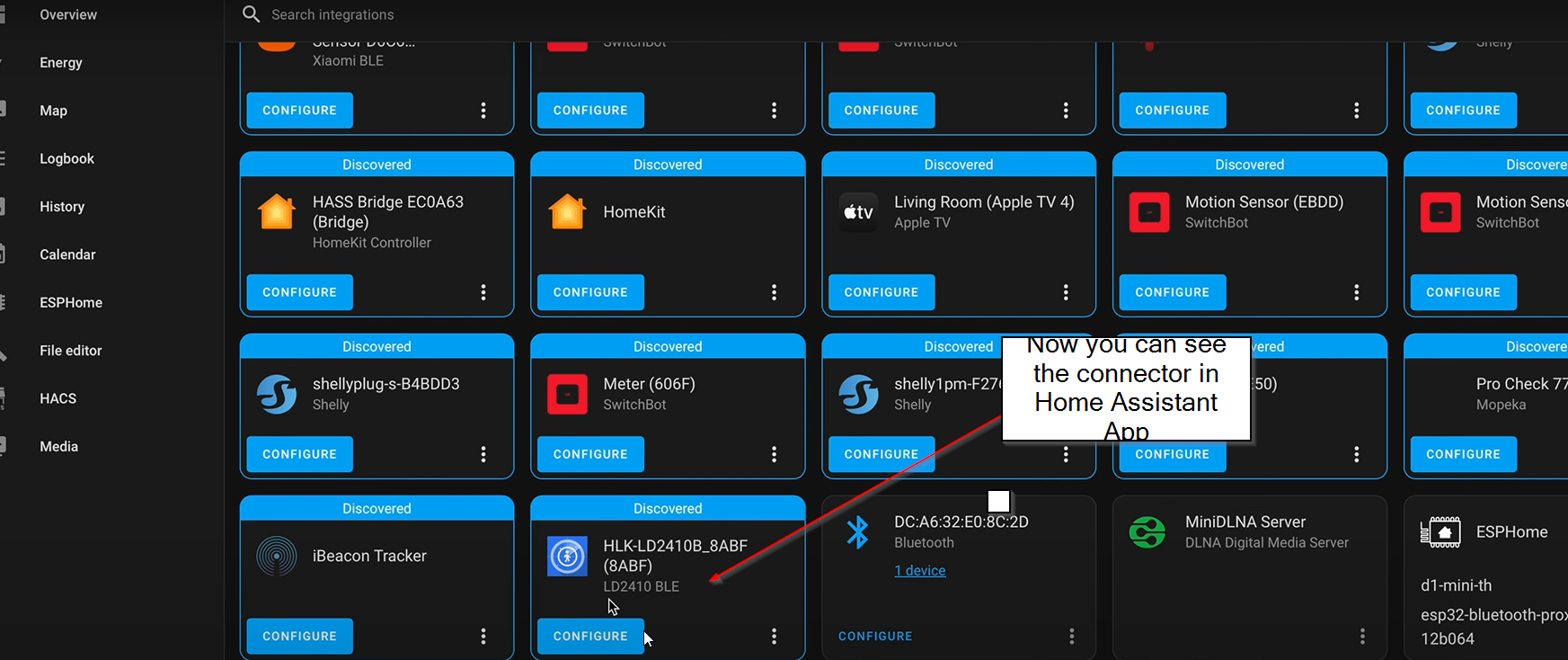Click the HomeKit Controller house icon
Viewport: 1568px width, 660px height.
pos(277,212)
